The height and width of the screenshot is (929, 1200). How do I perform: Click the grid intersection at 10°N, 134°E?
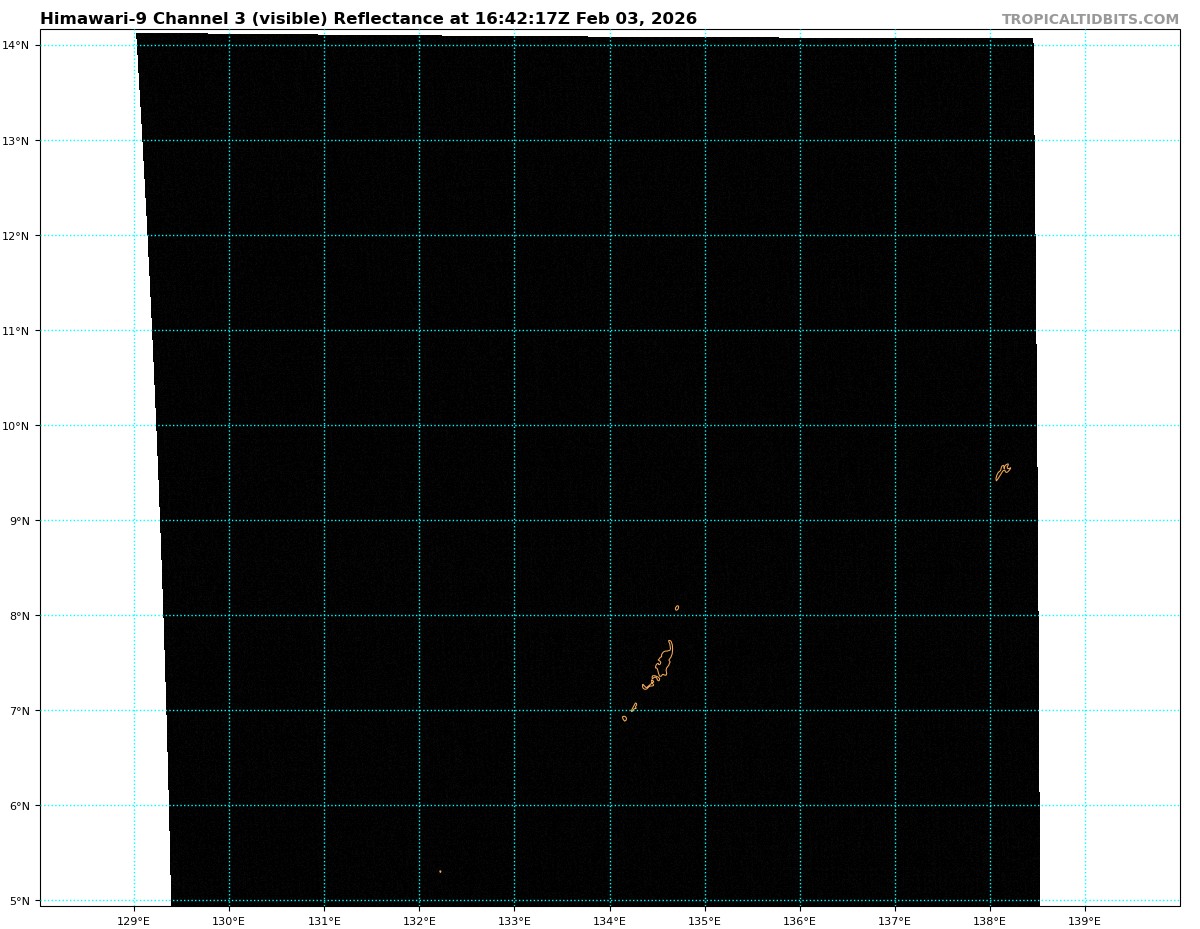click(610, 426)
